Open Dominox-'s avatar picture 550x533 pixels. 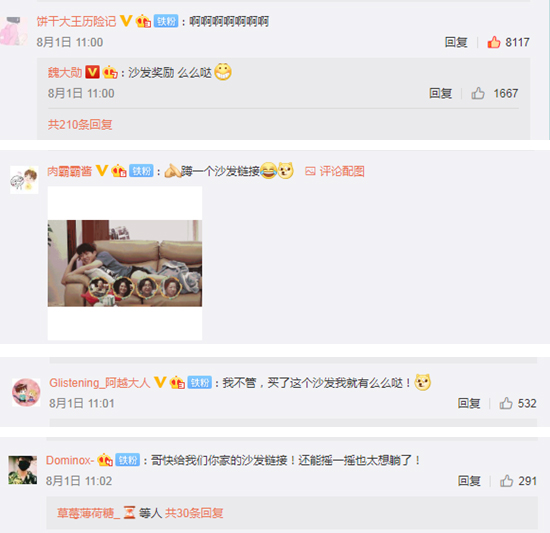[x=22, y=470]
